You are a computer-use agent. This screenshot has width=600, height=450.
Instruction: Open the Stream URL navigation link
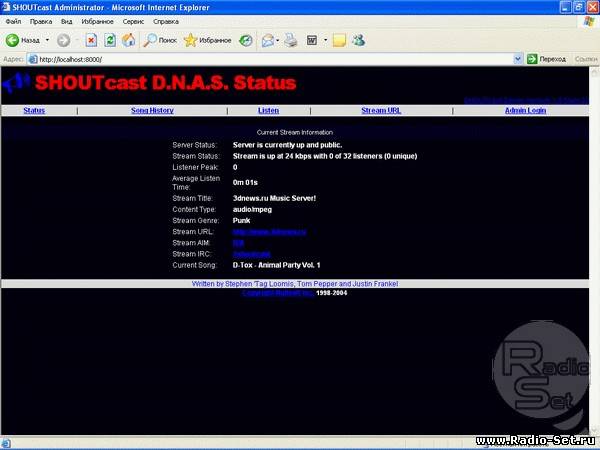pyautogui.click(x=381, y=110)
